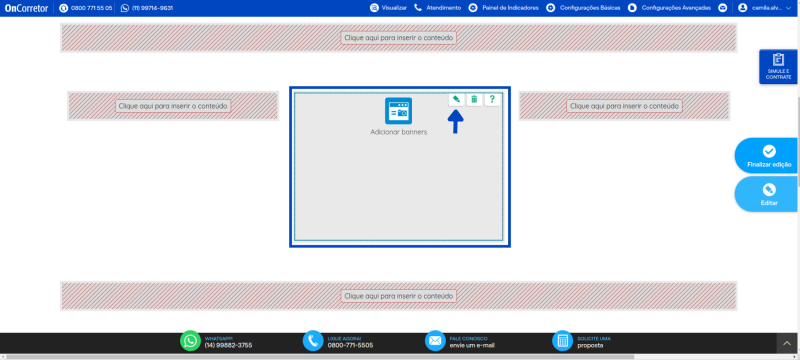Click the footer number (14) 99882-3755
The width and height of the screenshot is (800, 360).
point(228,345)
